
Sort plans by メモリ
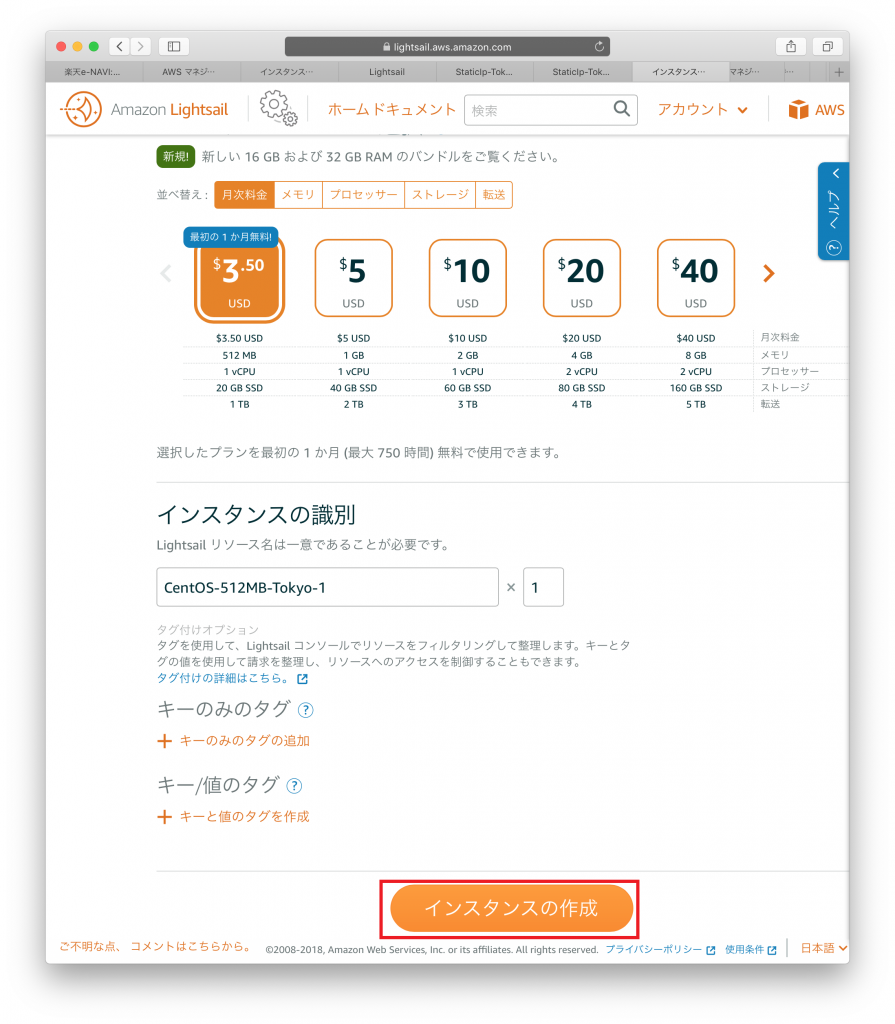299,195
